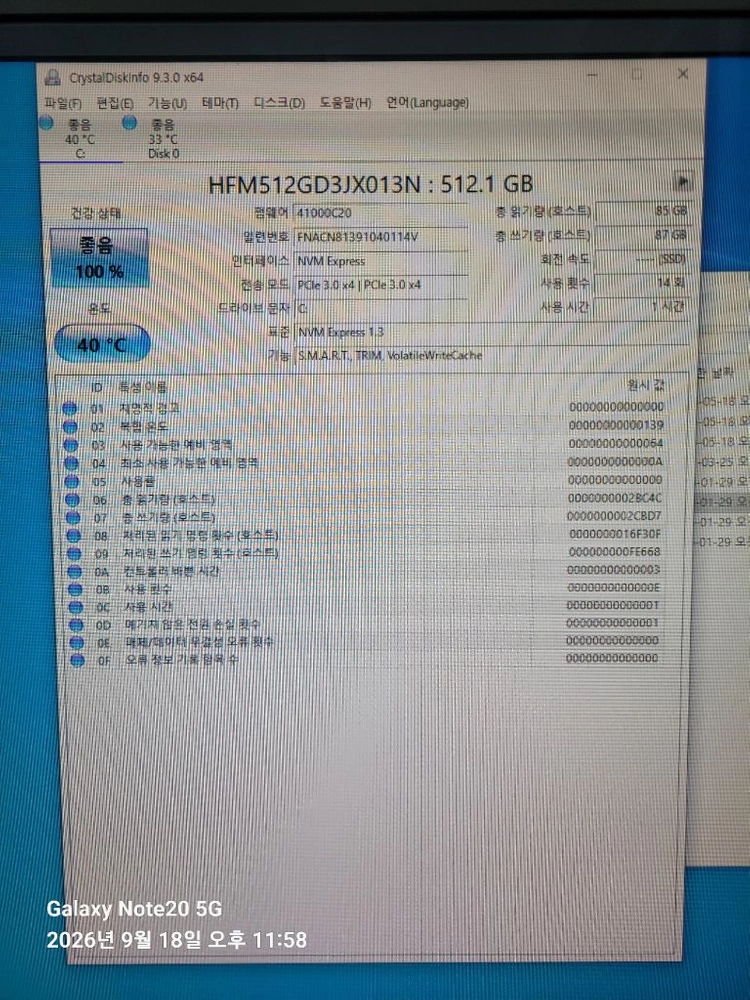Click the CrystalDiskInfo title bar app icon
This screenshot has width=750, height=1000.
[x=52, y=78]
